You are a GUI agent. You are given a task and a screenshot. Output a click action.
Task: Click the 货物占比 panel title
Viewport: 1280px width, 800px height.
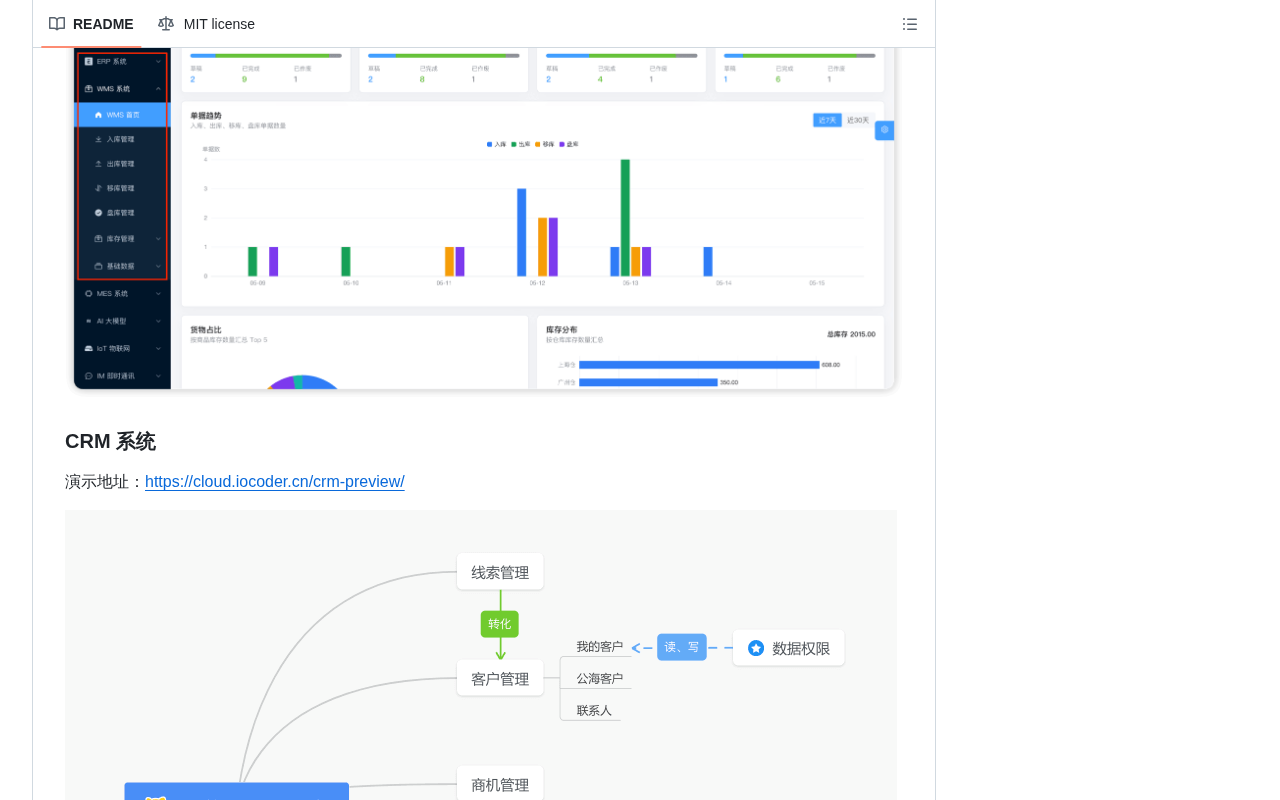[x=206, y=330]
